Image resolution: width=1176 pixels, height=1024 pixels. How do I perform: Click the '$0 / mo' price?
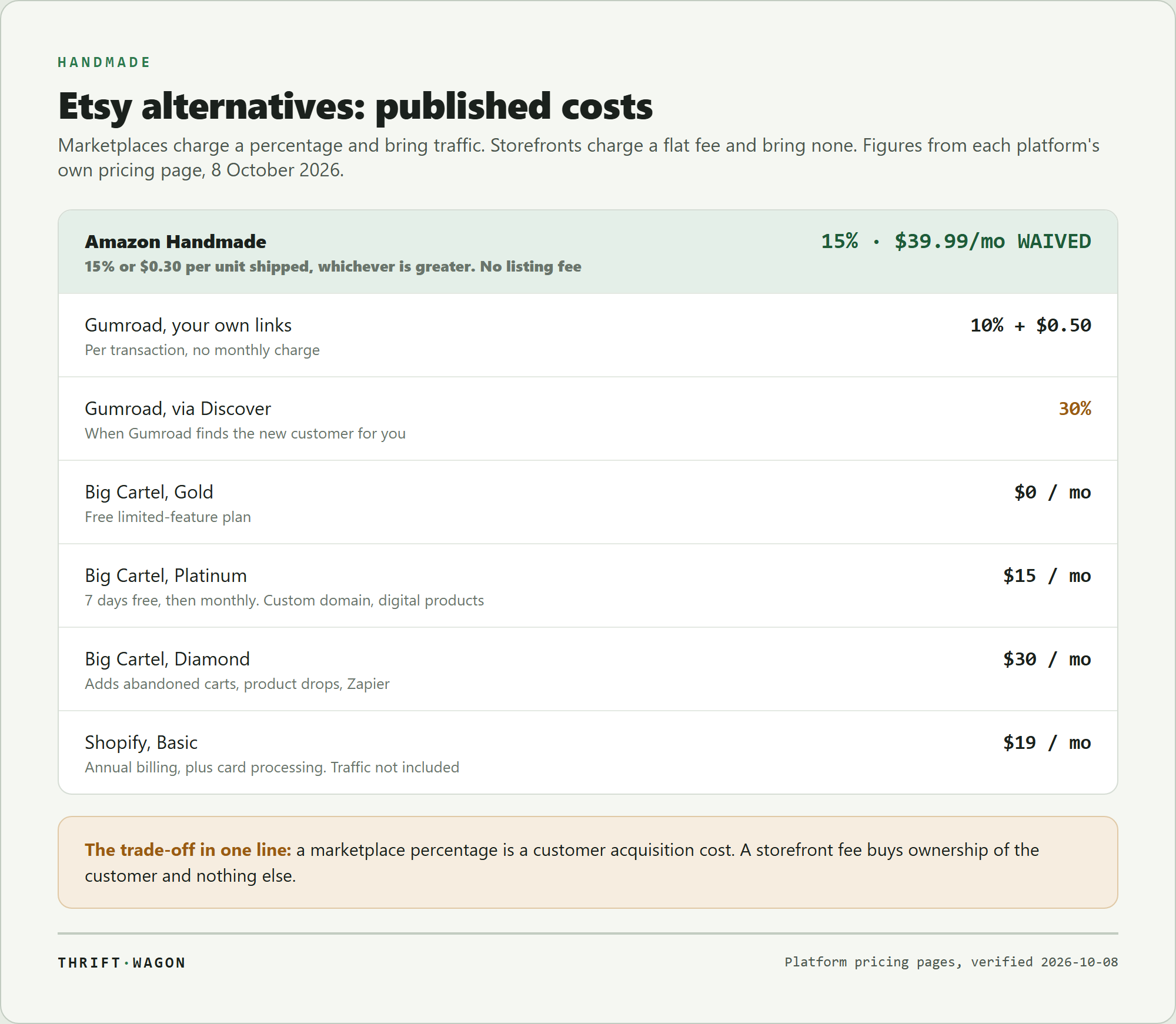point(1053,492)
